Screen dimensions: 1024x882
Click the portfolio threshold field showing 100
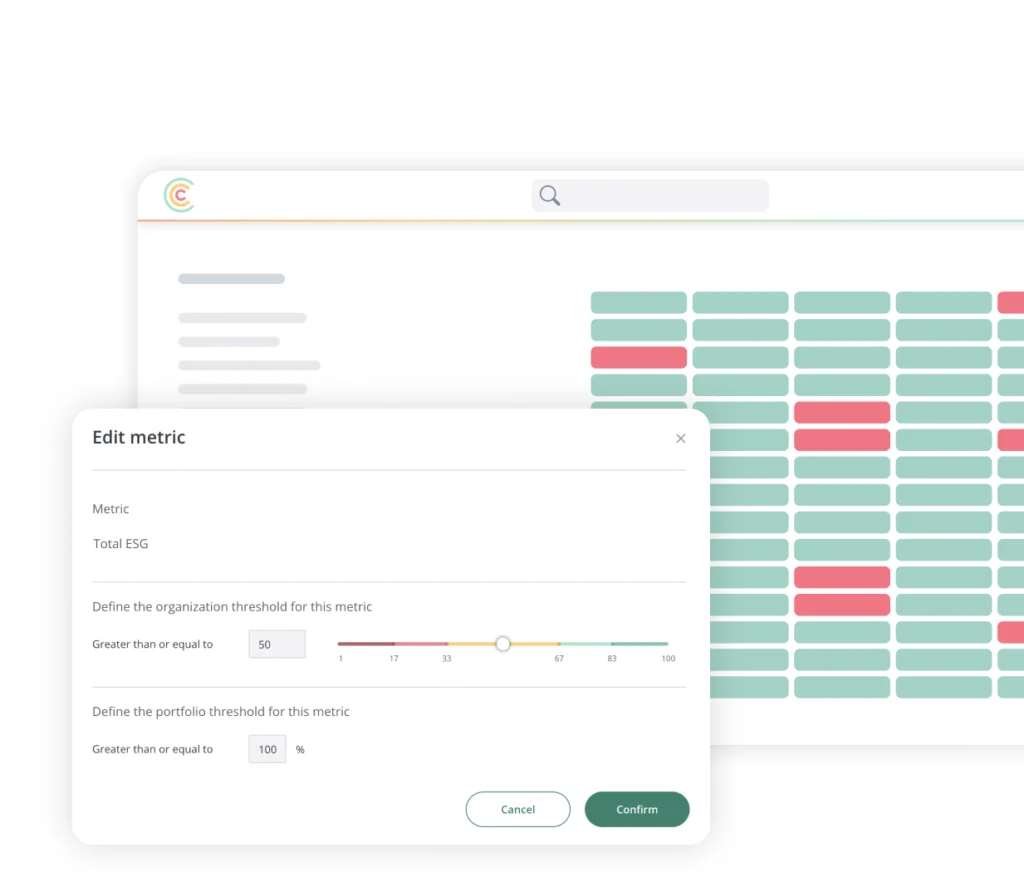pos(267,749)
